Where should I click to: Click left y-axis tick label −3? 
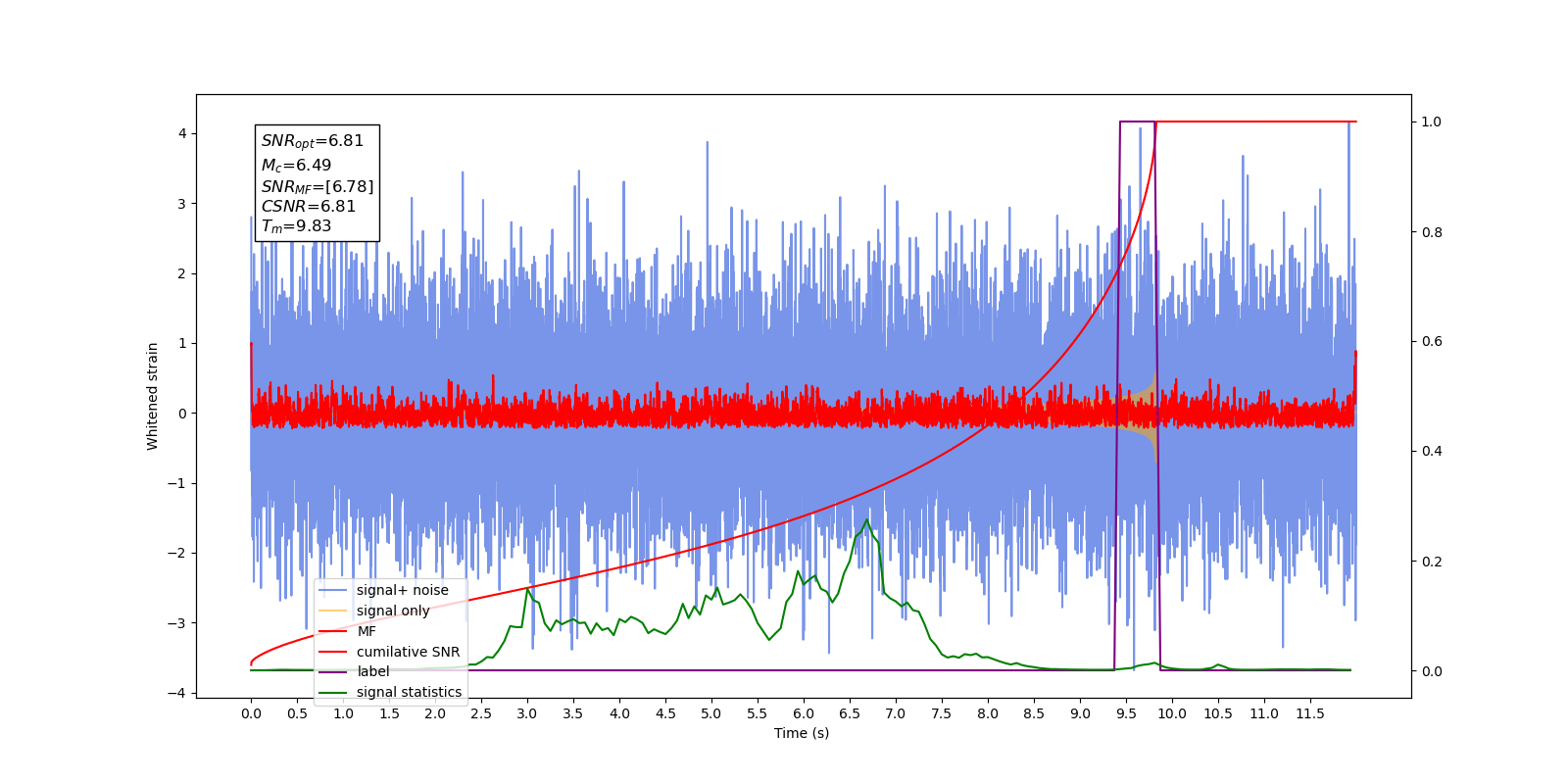pyautogui.click(x=176, y=623)
